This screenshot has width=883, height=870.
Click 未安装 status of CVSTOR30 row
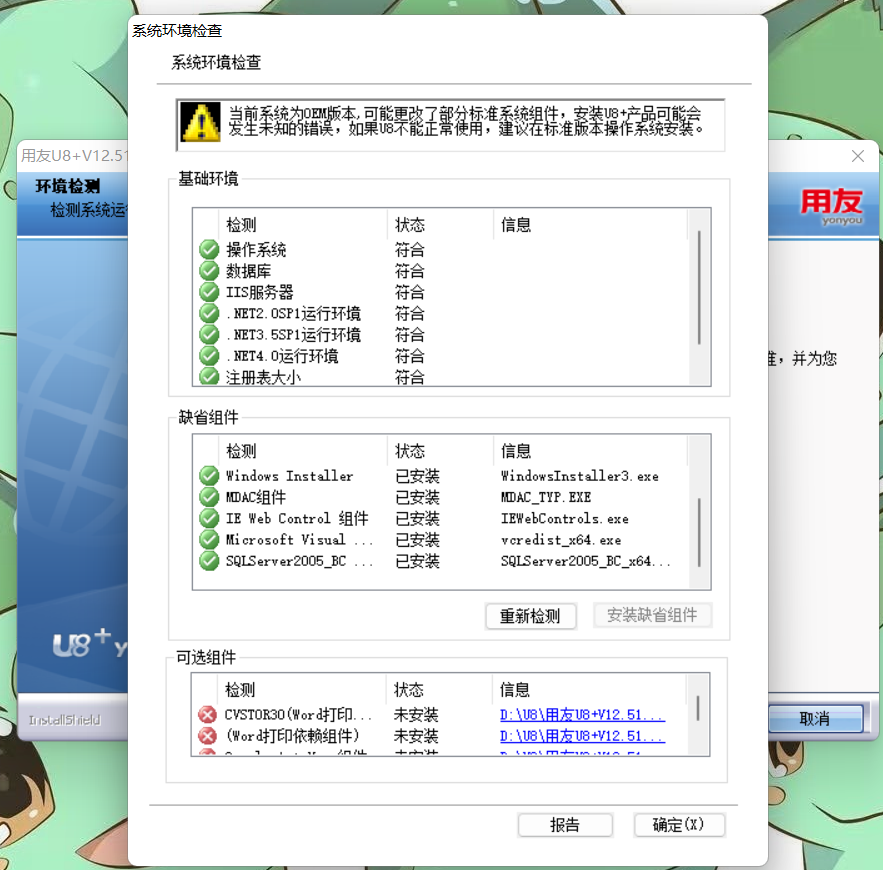pyautogui.click(x=416, y=715)
